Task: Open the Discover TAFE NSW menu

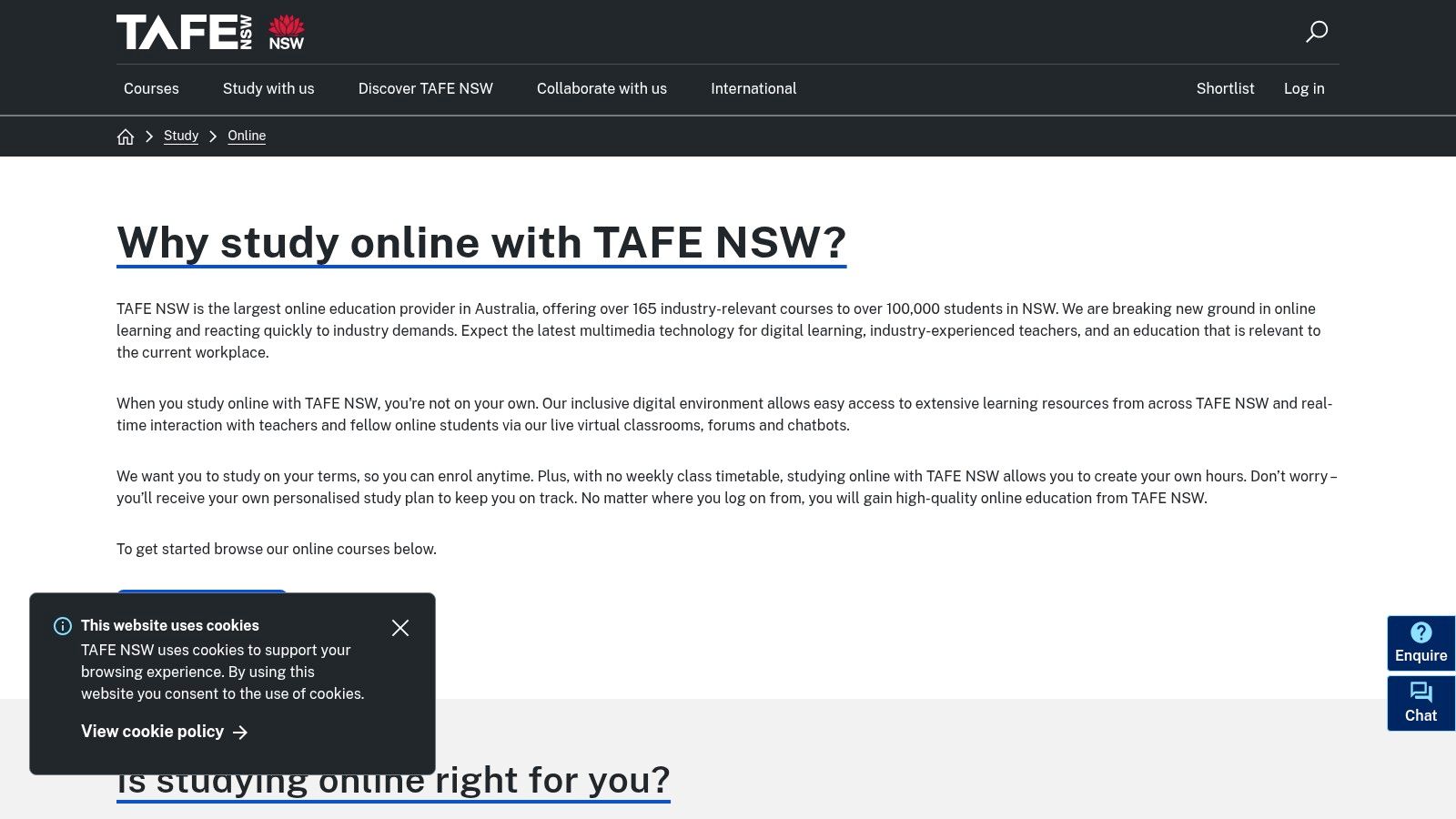Action: click(x=425, y=88)
